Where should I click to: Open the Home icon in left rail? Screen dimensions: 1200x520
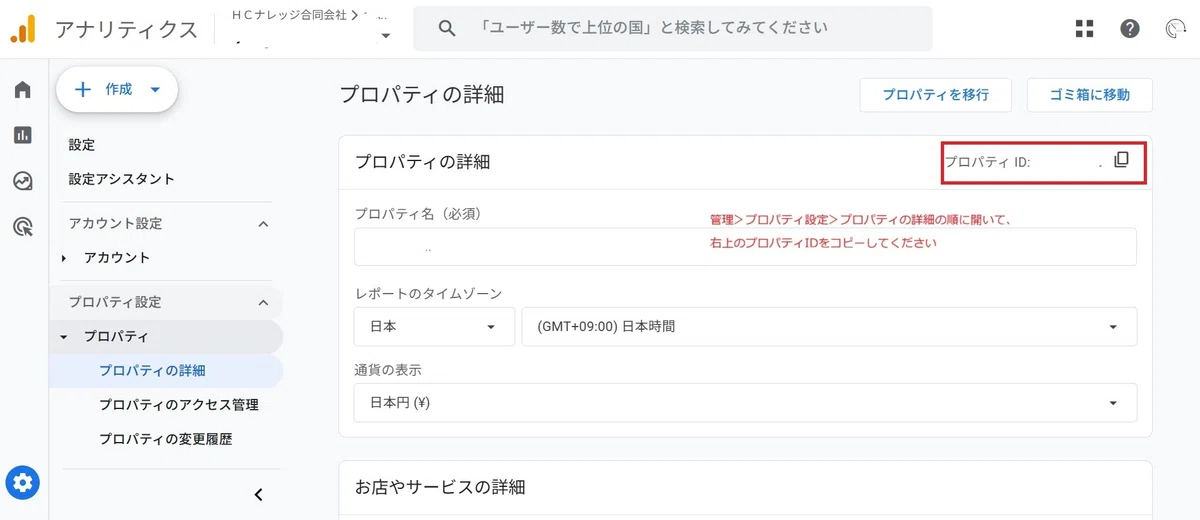click(23, 90)
